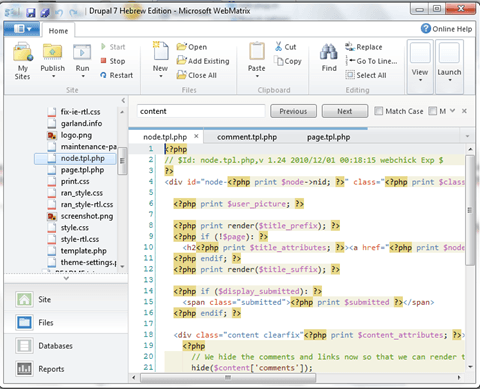Switch to comment.tpl.php tab
Screen dimensions: 480x389
click(x=247, y=137)
